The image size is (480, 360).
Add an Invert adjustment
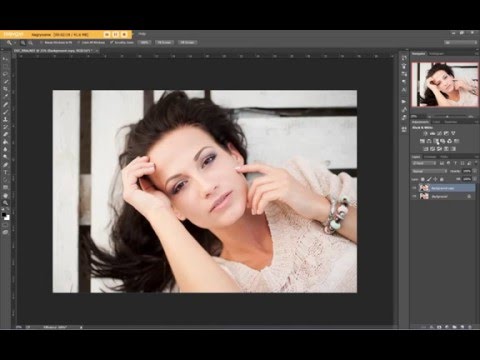coord(426,149)
